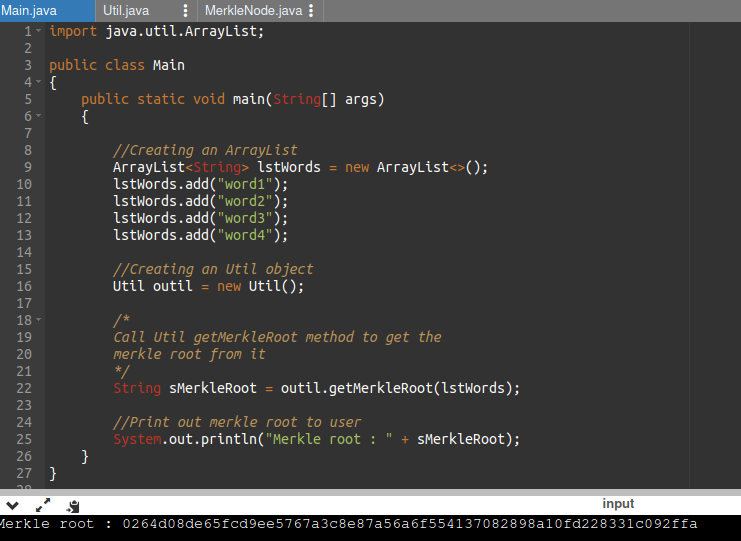Switch to the Main.java tab

[30, 11]
